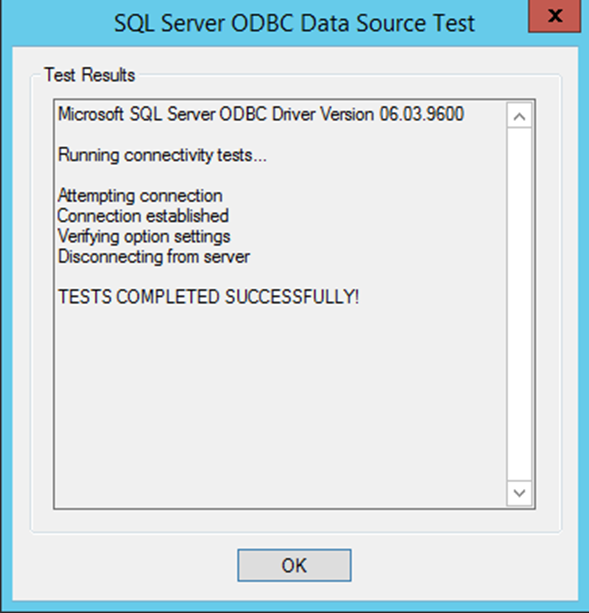Select the 'Connection established' line
589x613 pixels.
tap(143, 216)
